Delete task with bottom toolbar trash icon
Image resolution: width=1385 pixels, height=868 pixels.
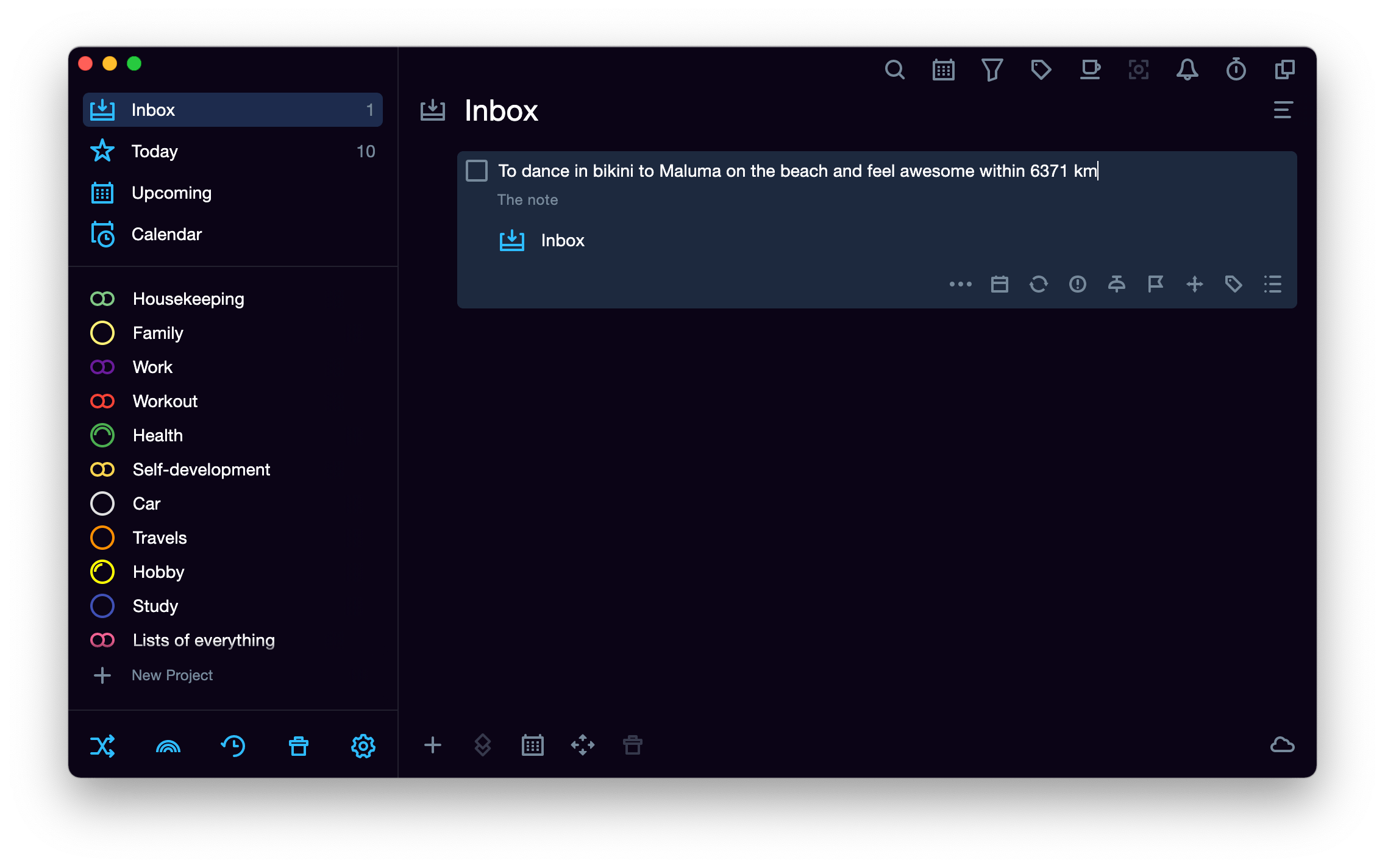tap(633, 745)
